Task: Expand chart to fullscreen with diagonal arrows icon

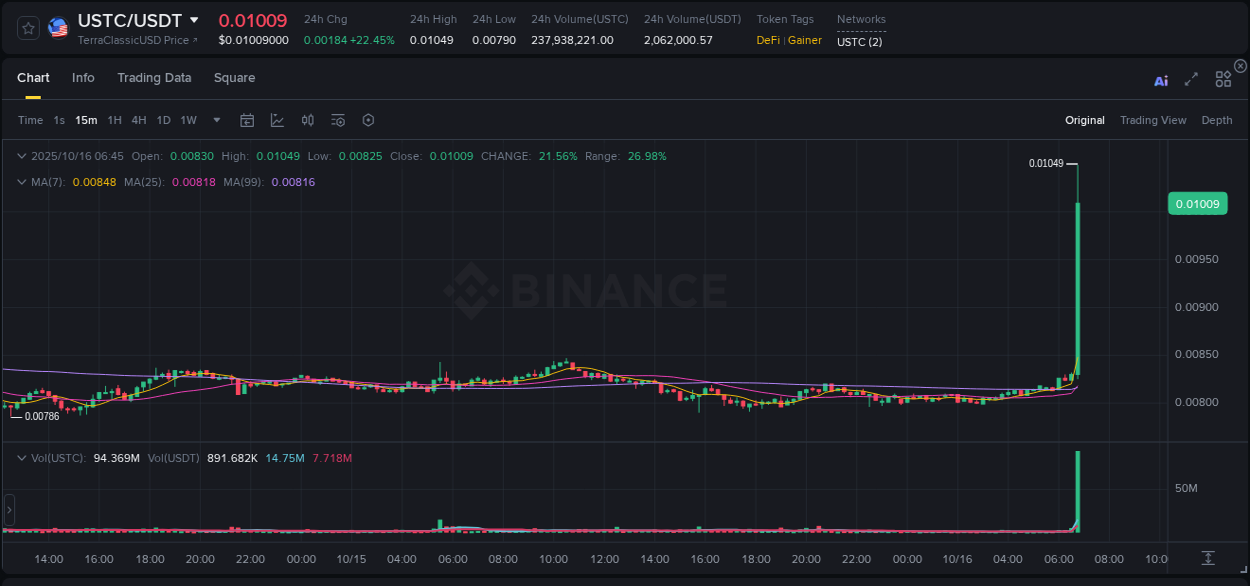Action: (1191, 81)
